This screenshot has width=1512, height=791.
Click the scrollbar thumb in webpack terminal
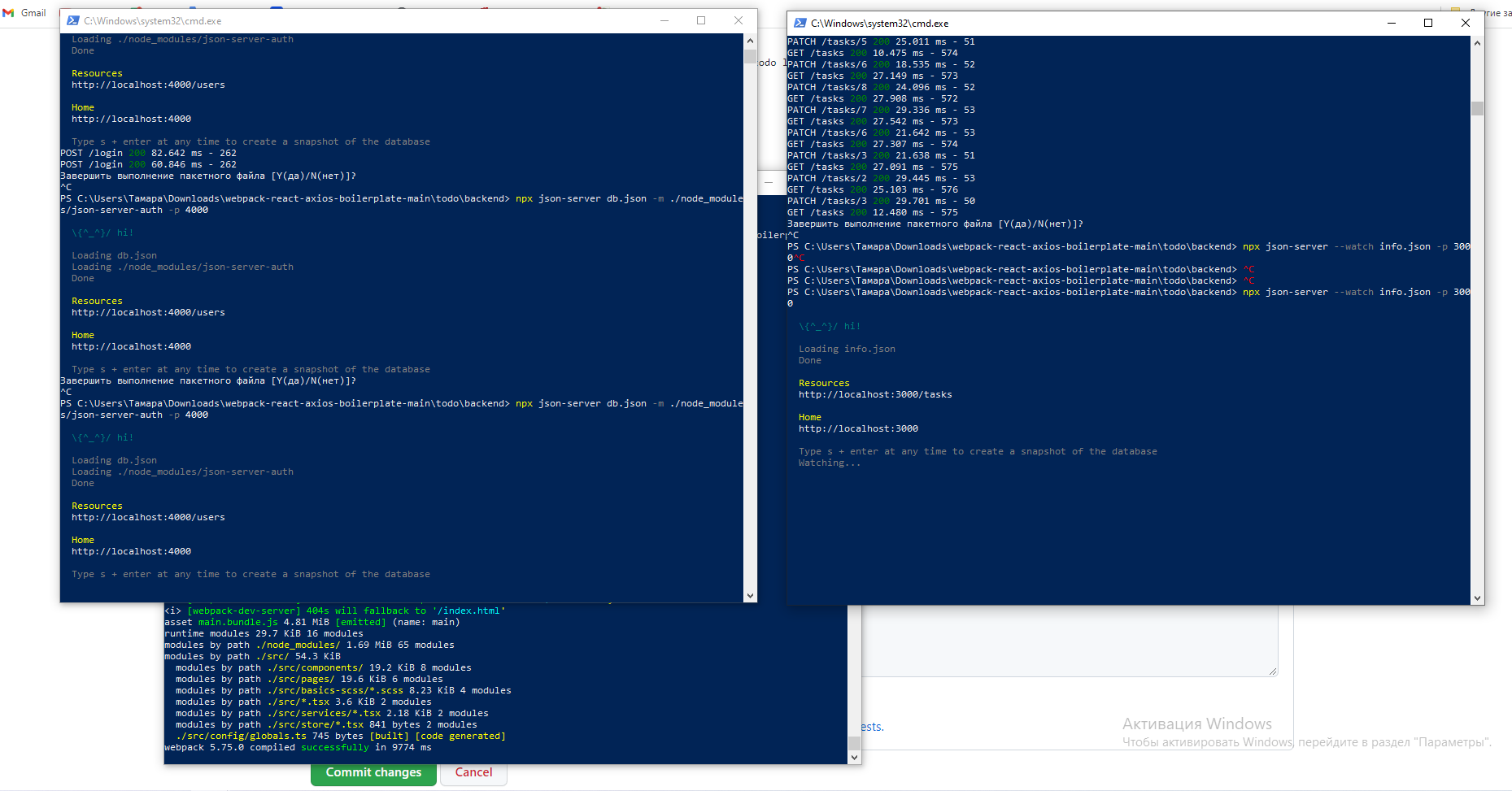coord(854,743)
